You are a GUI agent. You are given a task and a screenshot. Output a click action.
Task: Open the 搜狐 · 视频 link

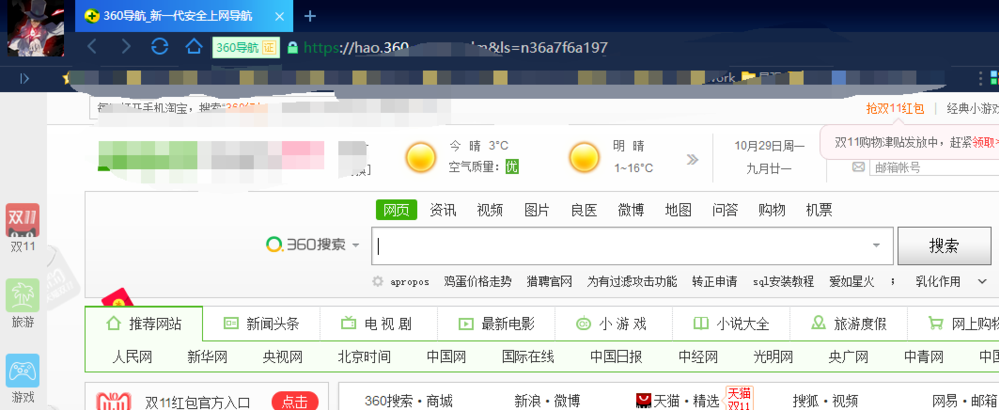825,401
